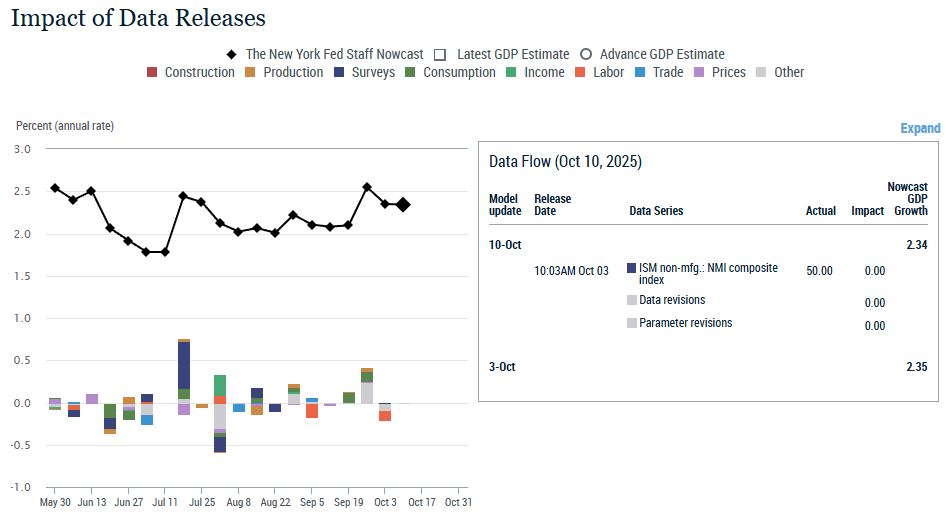The image size is (948, 515).
Task: Toggle the Other category legend icon
Action: click(x=762, y=72)
